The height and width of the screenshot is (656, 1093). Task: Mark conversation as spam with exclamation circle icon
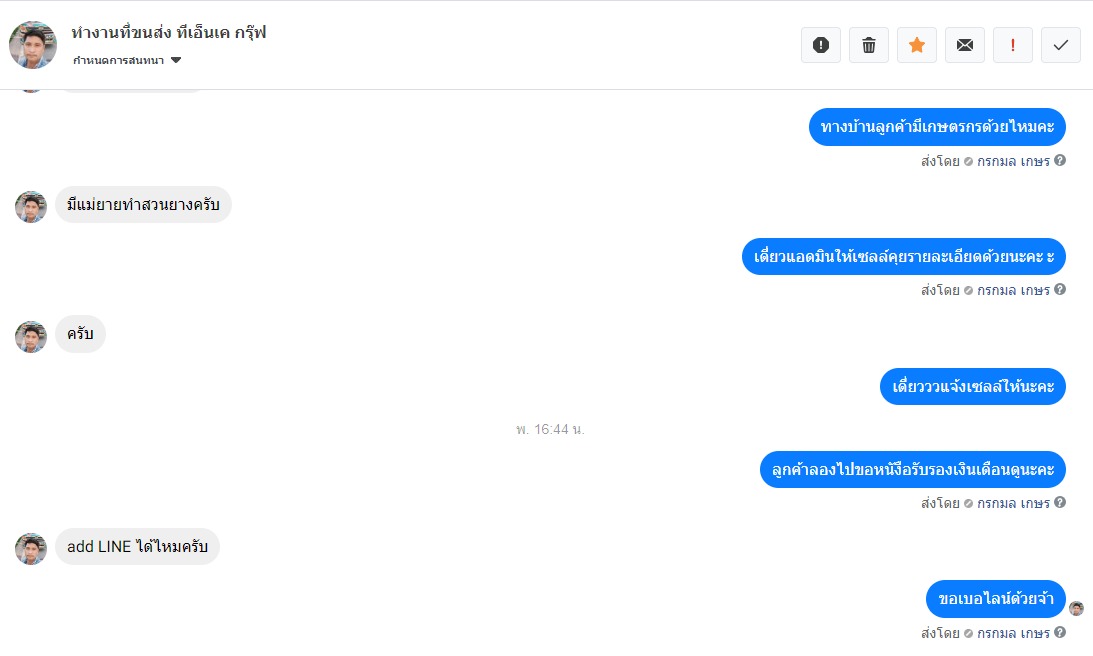[x=820, y=45]
